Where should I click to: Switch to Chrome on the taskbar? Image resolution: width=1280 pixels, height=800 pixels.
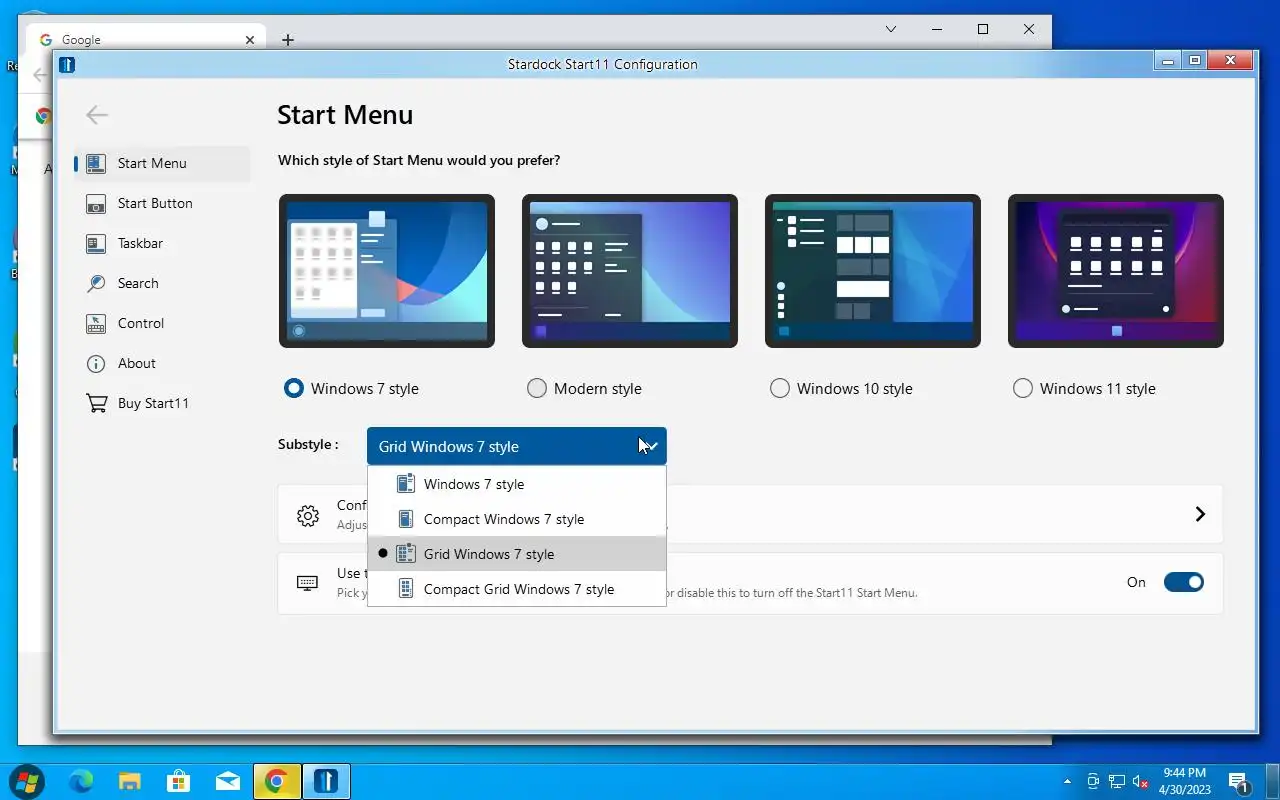[x=277, y=781]
